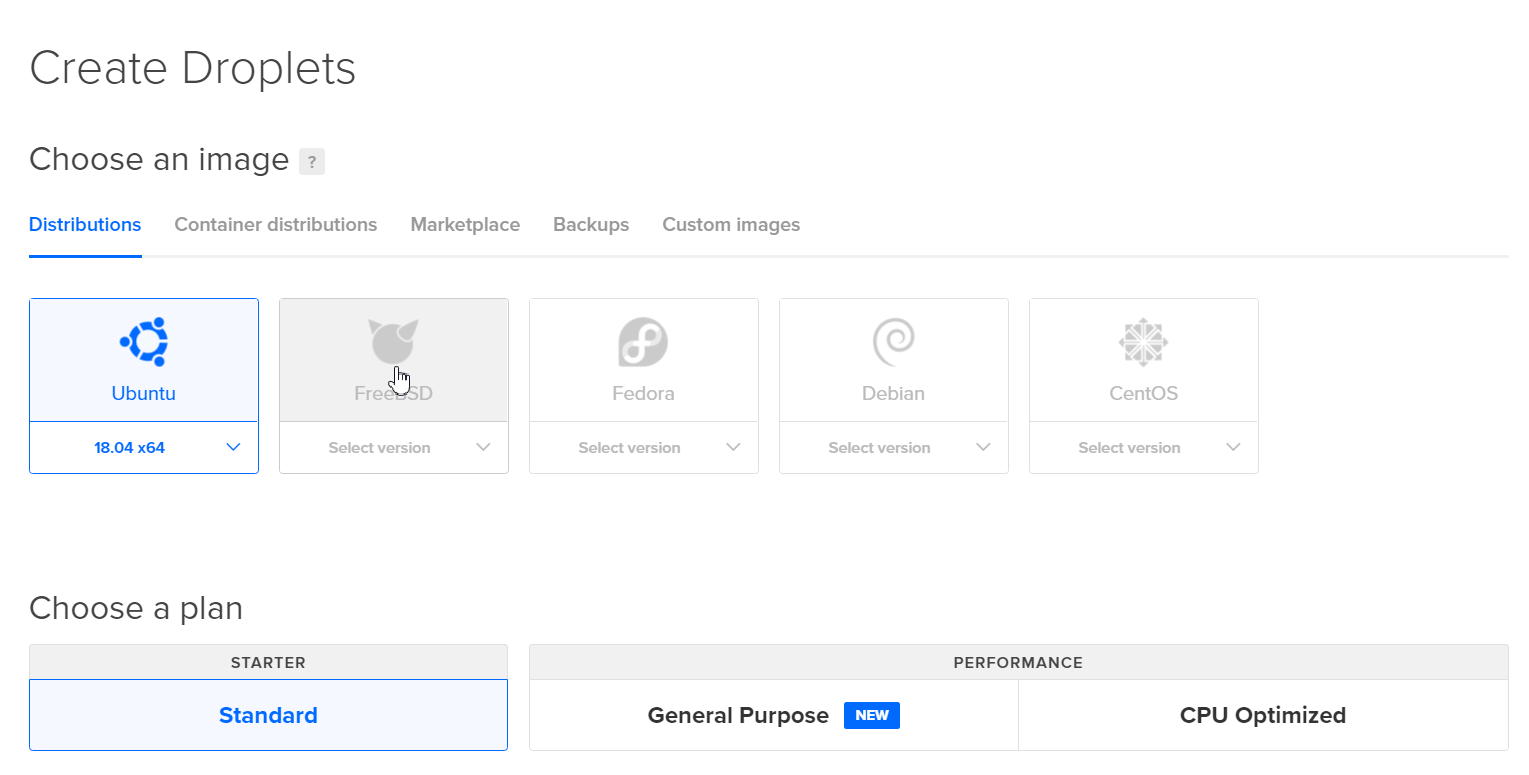Click the help question mark icon
Viewport: 1529px width, 775px height.
tap(312, 161)
